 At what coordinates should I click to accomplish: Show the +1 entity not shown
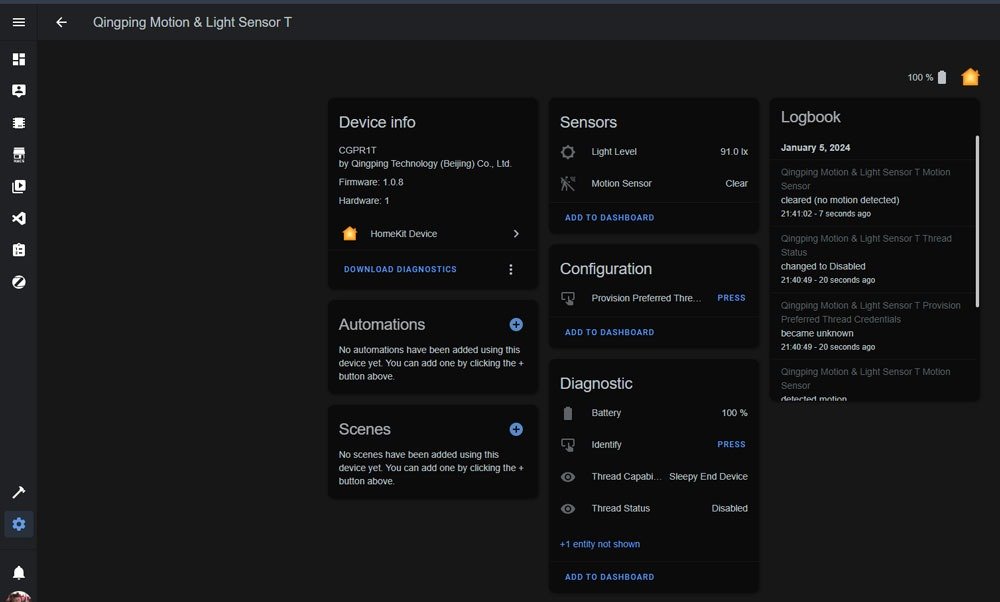pos(599,544)
